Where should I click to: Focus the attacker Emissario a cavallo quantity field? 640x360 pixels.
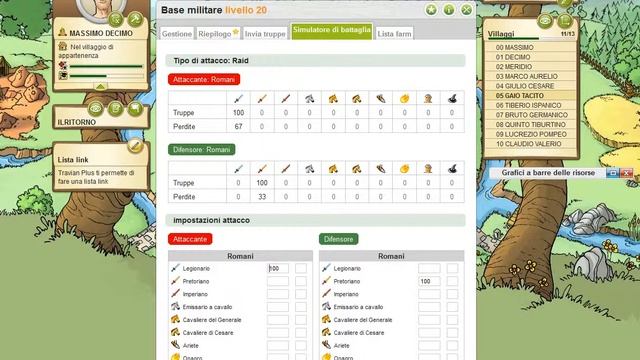[278, 307]
